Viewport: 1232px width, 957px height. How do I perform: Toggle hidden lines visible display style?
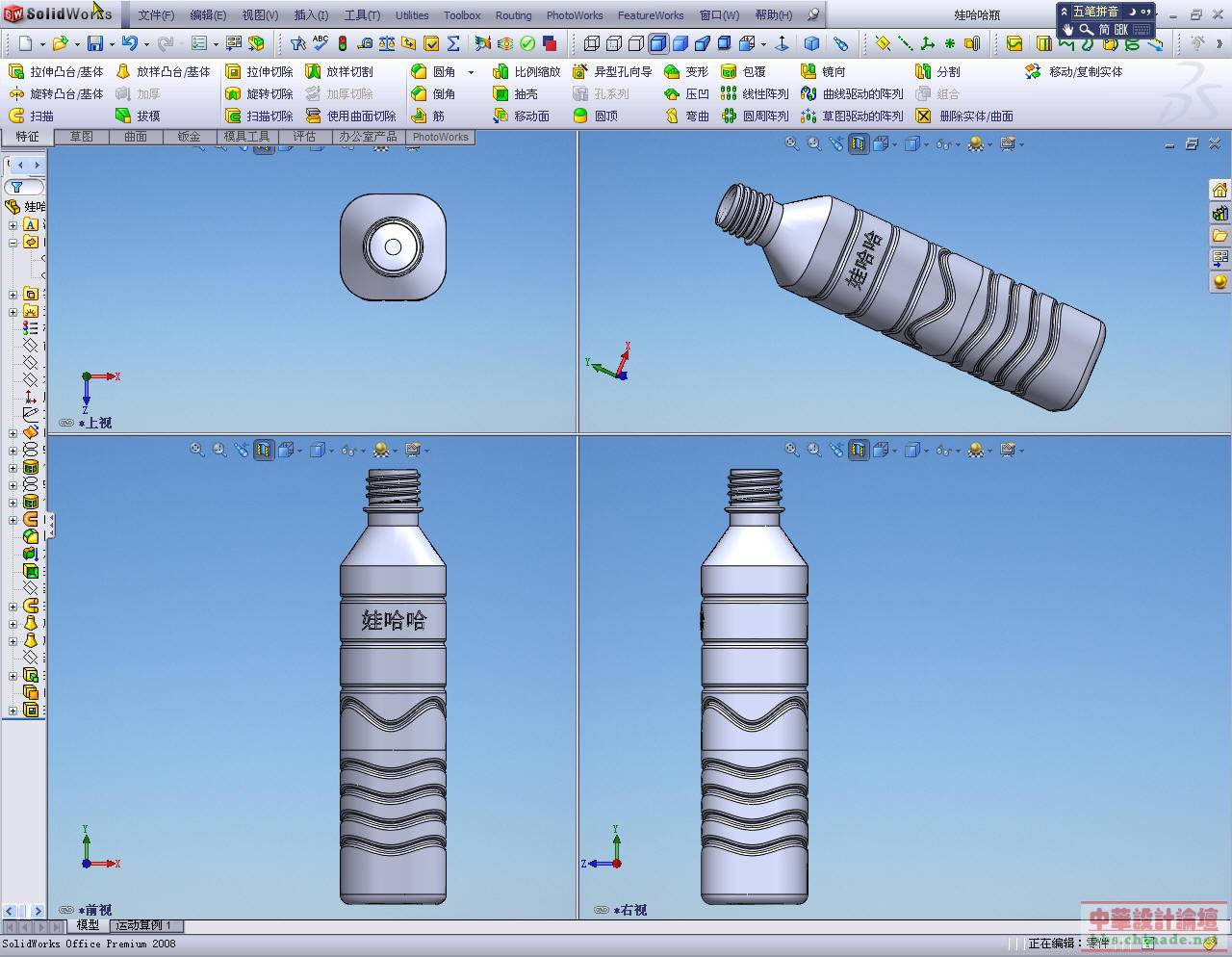pos(614,43)
